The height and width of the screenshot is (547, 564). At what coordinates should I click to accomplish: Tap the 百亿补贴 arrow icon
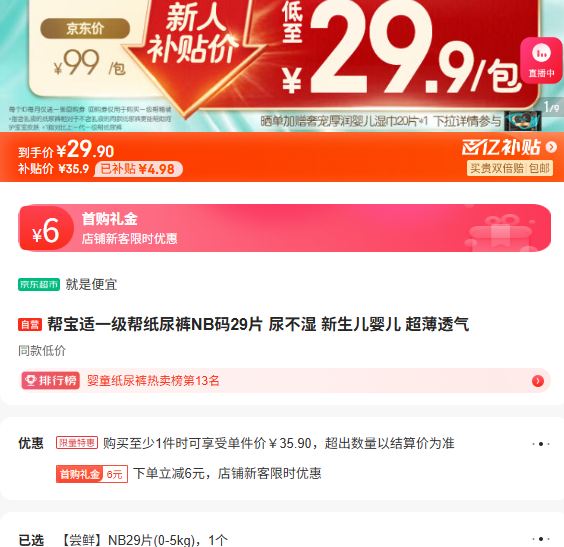[551, 147]
